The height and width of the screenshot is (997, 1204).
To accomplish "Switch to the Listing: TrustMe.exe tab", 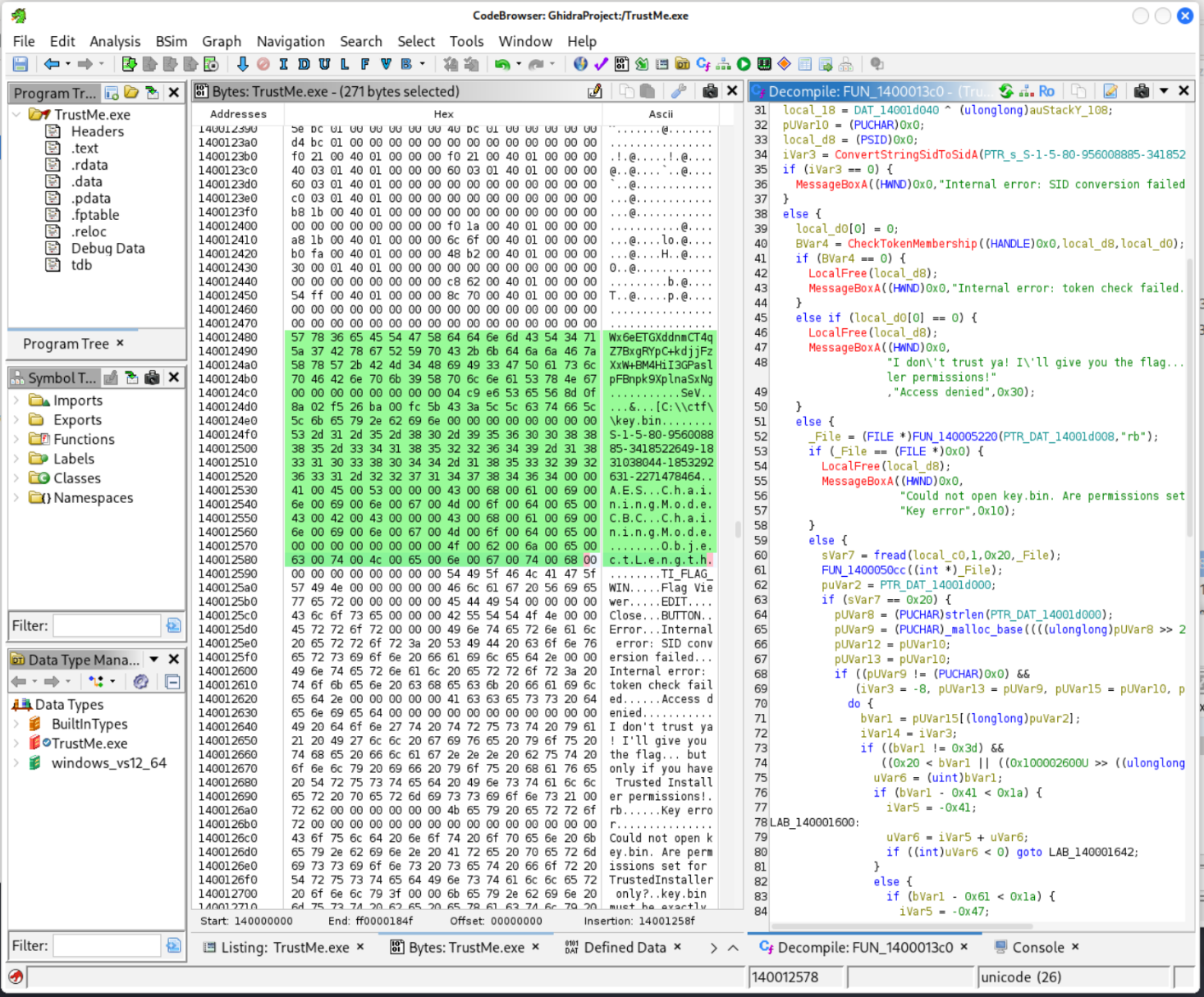I will point(284,947).
